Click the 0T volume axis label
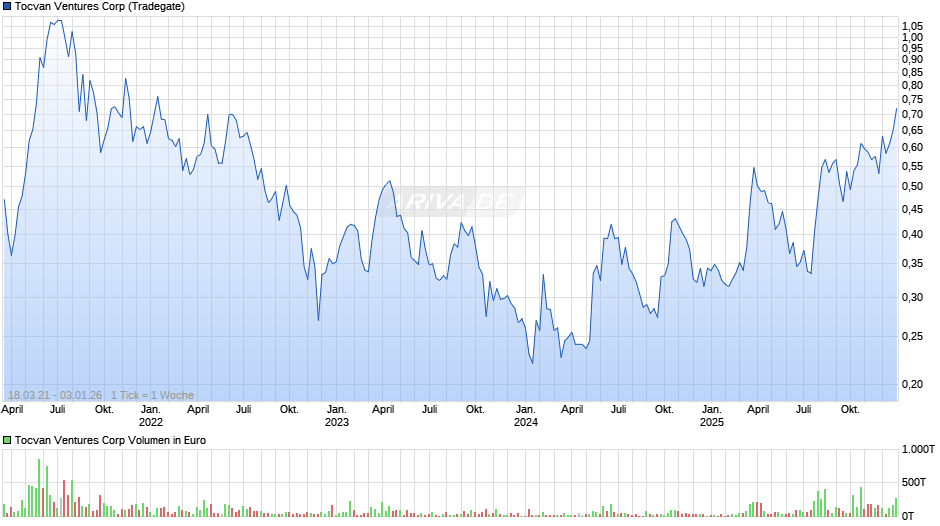Image resolution: width=940 pixels, height=526 pixels. (908, 516)
